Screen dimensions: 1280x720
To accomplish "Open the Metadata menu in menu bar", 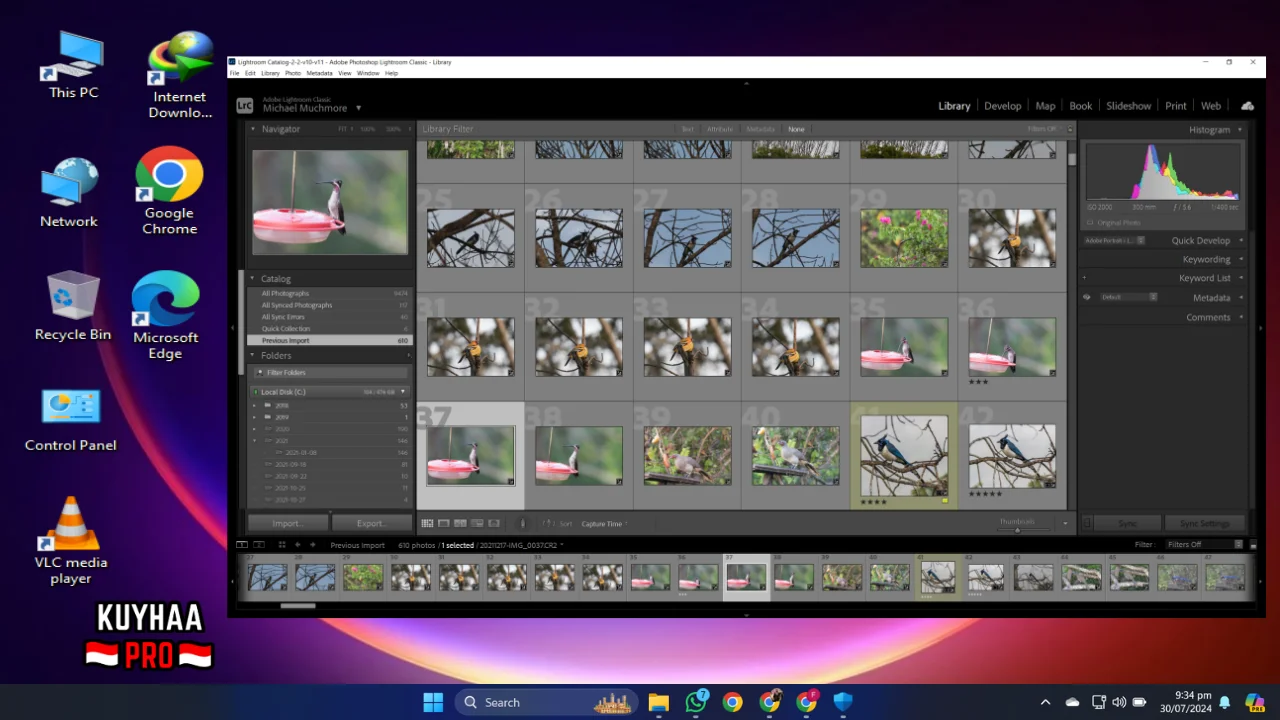I will point(319,73).
